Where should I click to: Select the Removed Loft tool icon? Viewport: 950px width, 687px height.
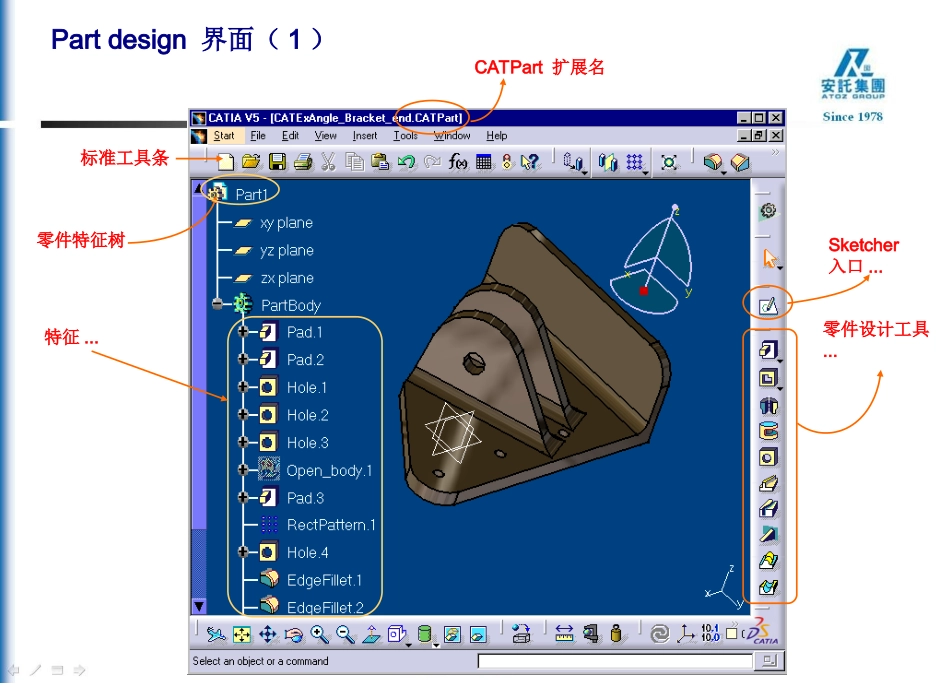(768, 586)
